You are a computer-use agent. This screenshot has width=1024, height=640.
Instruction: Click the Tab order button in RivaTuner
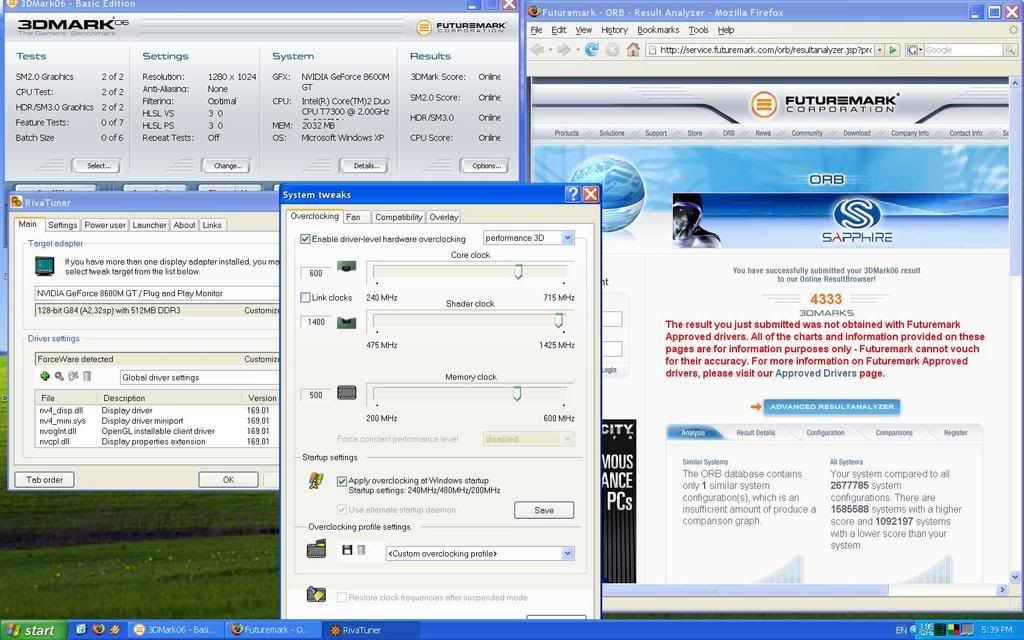44,479
